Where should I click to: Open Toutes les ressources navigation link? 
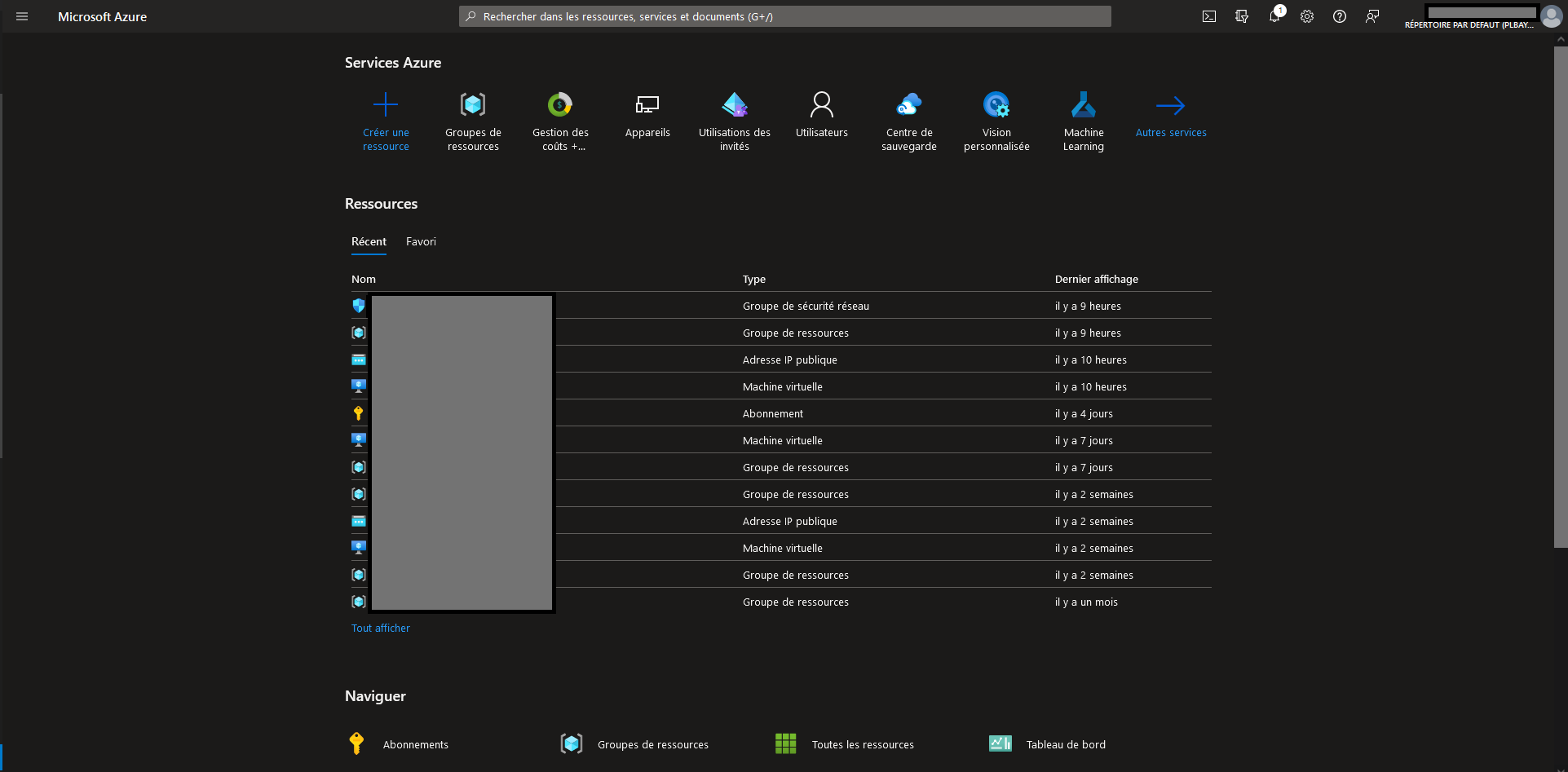tap(863, 745)
